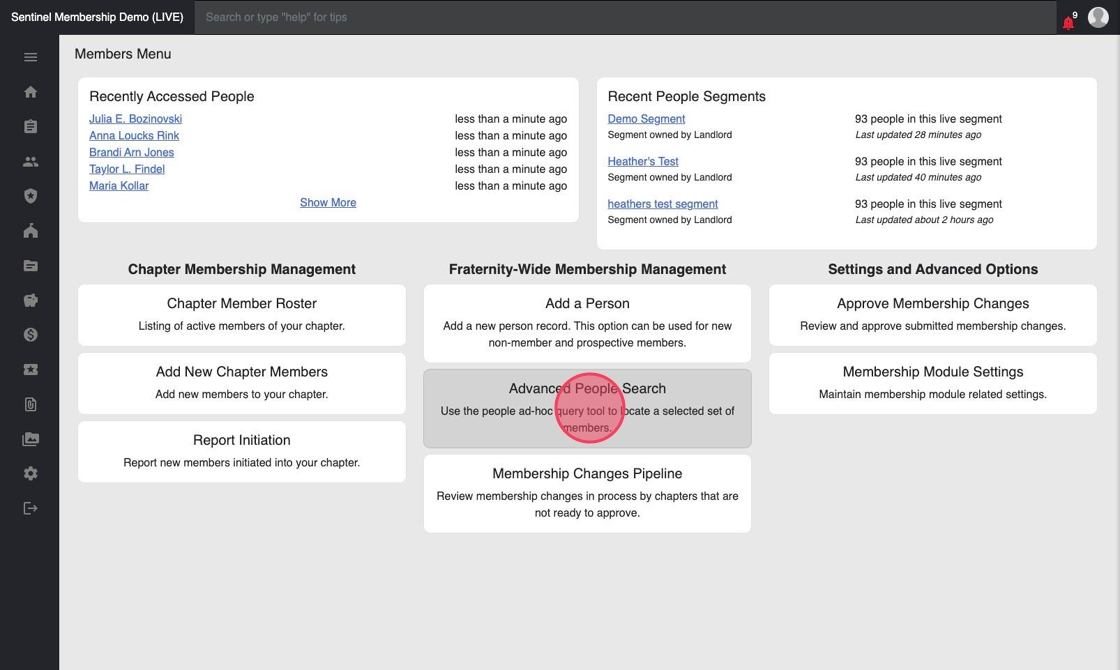Expand the hamburger sidebar menu

30,57
